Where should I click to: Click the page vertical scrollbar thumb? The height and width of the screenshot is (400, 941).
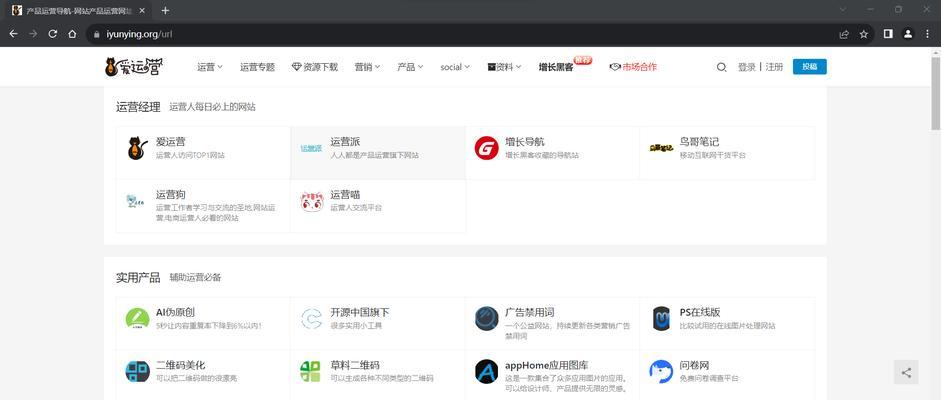(x=936, y=94)
